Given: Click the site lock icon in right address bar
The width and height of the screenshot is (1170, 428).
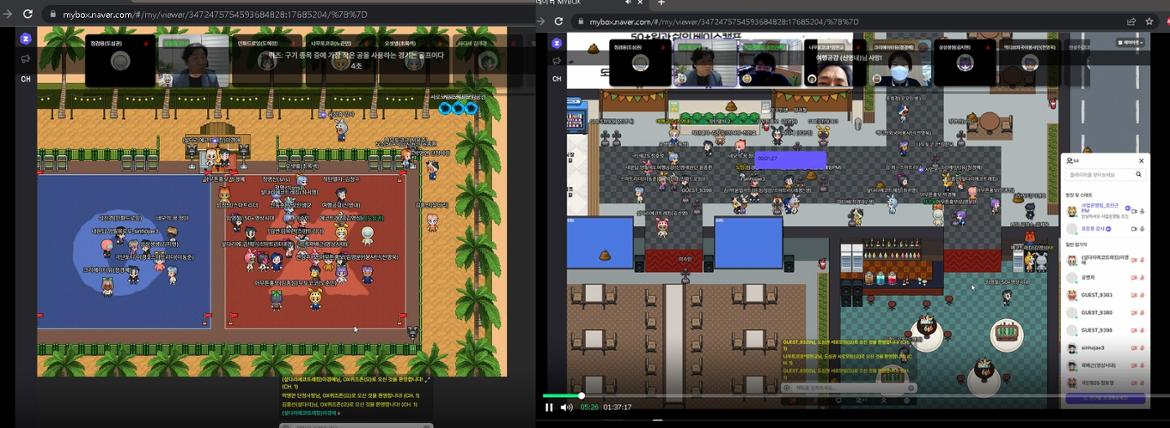Looking at the screenshot, I should [x=582, y=22].
